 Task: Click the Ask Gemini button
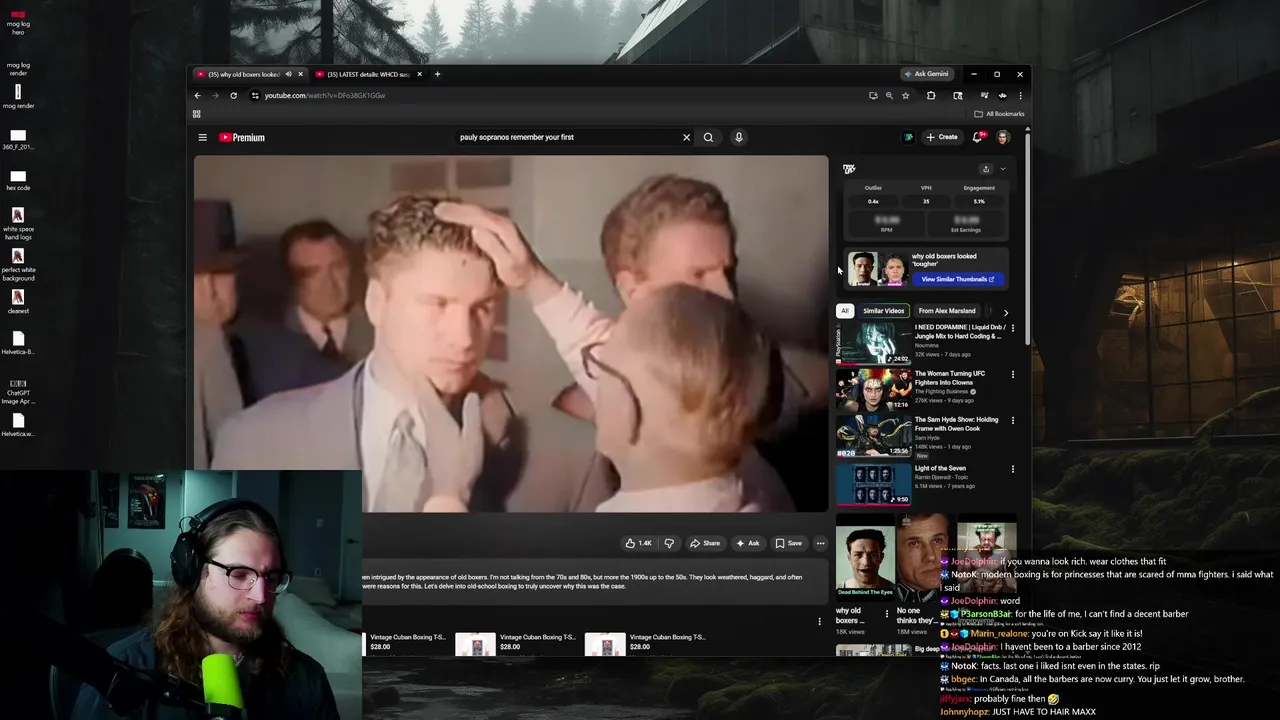point(925,74)
